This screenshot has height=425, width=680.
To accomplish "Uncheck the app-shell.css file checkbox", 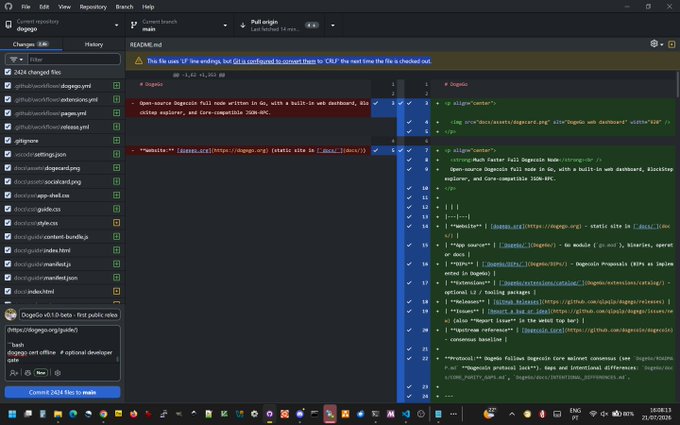I will point(8,195).
